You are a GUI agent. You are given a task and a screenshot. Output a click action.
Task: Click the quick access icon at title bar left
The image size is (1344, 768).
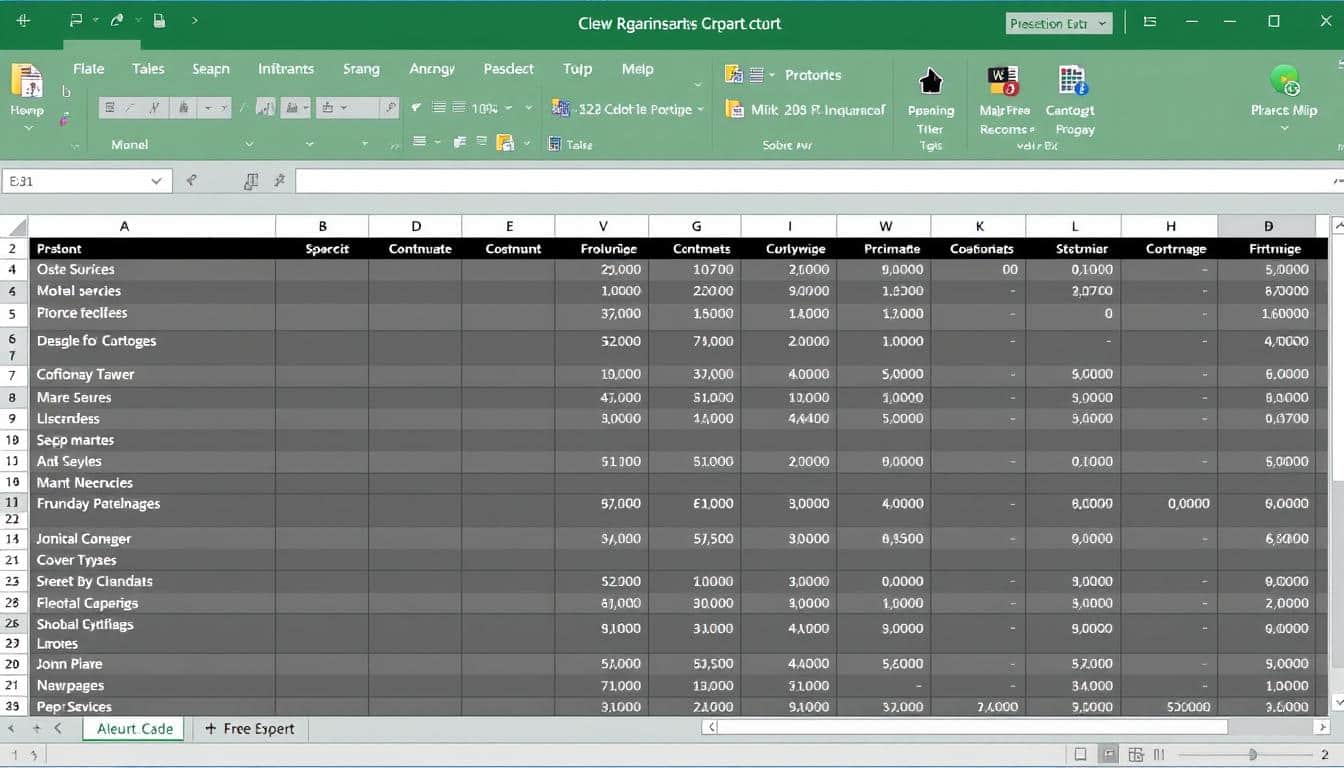[23, 20]
